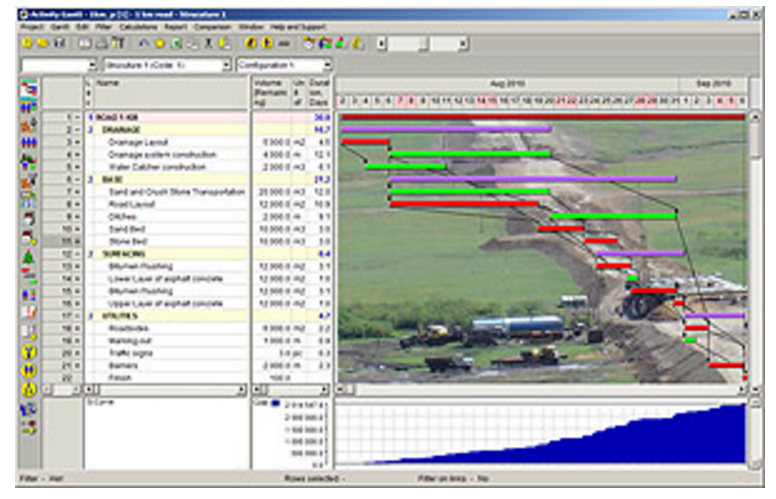Click the Volume column header
776x499 pixels.
coord(271,92)
